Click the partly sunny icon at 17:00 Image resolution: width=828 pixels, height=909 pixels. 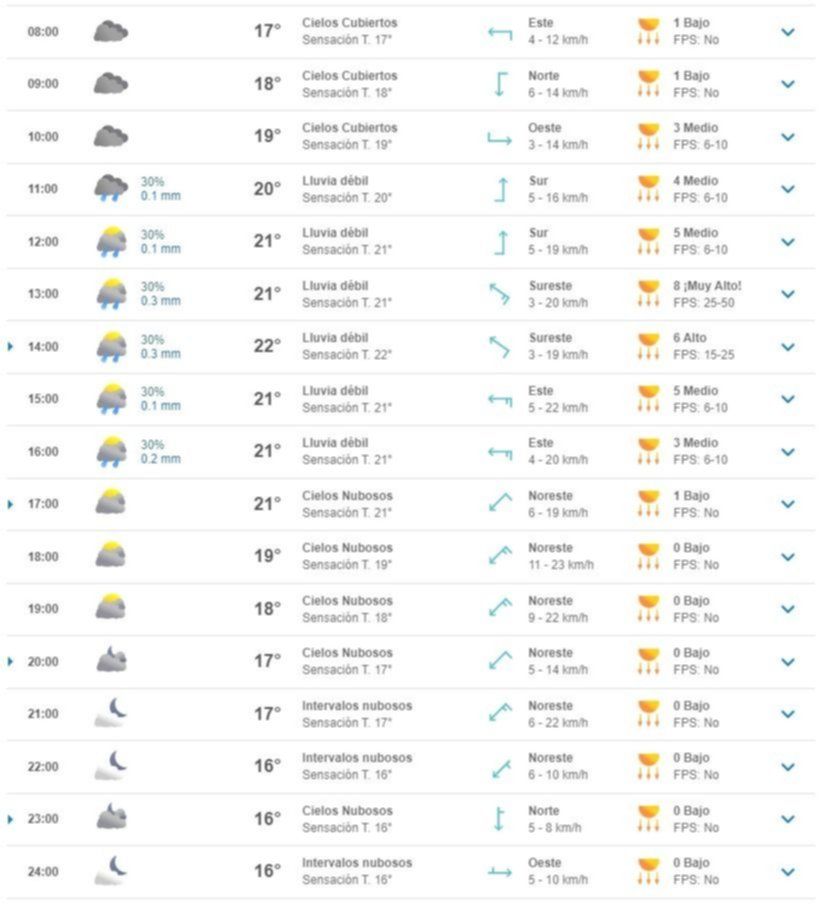(111, 503)
